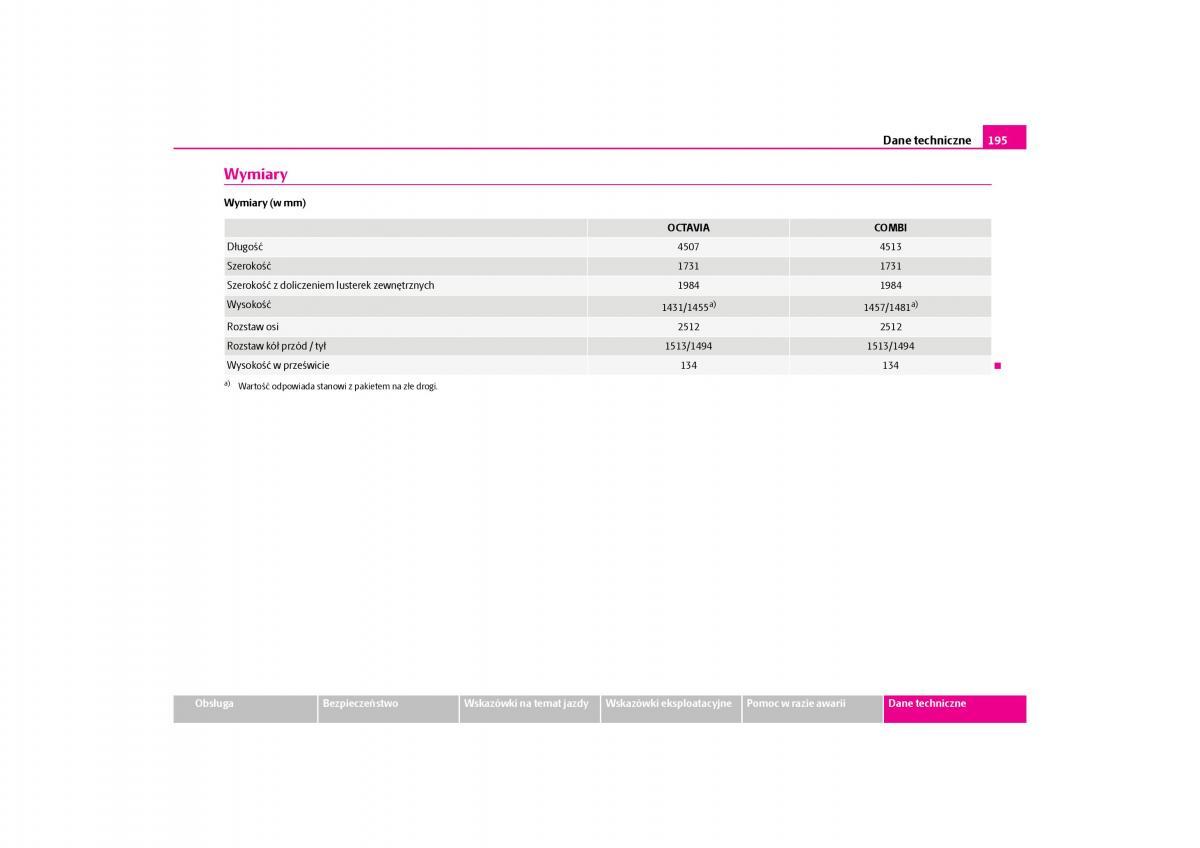Click the 1984 value in the COMBI column

click(890, 286)
